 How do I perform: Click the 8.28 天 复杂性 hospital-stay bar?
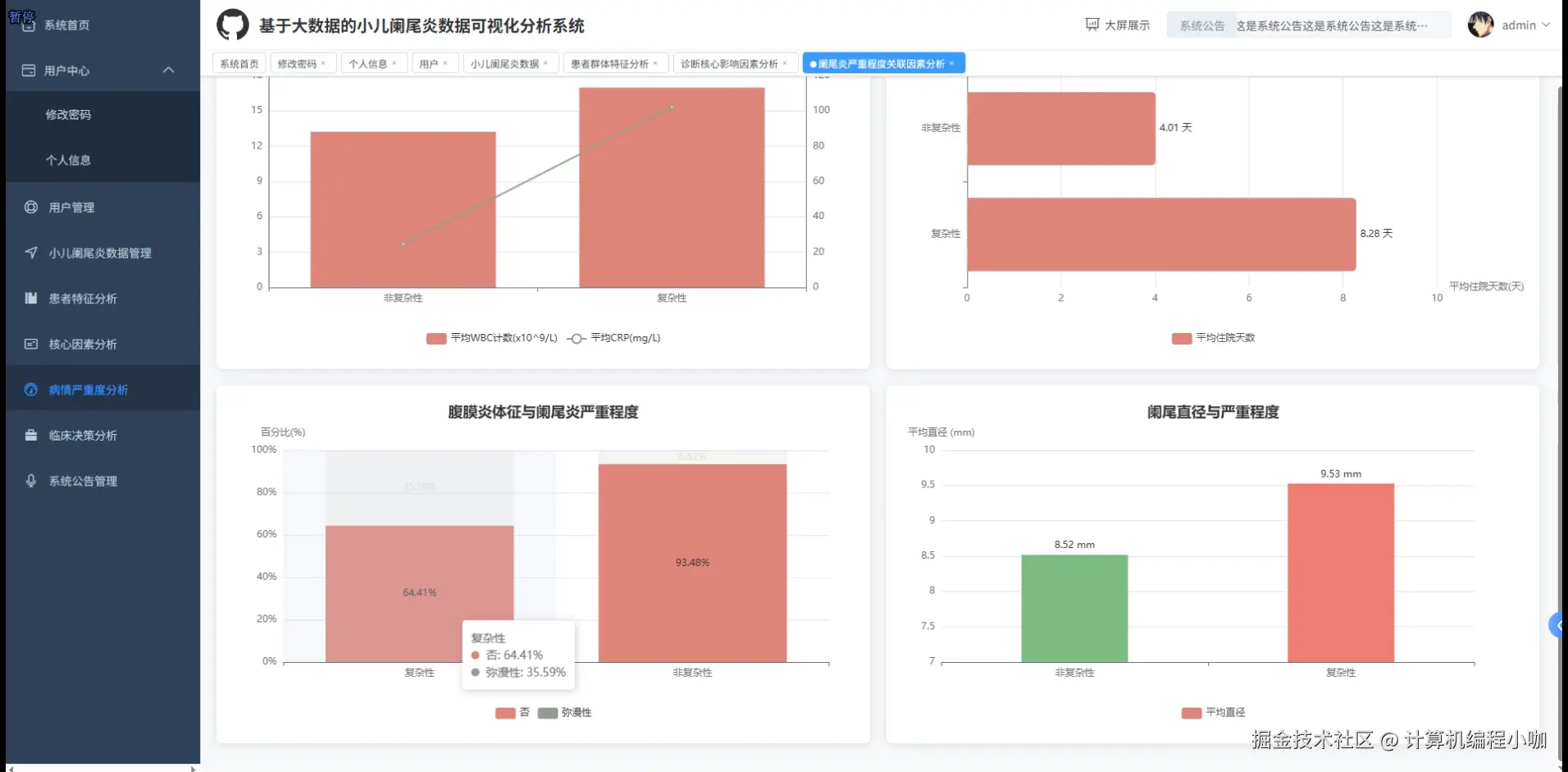(x=1161, y=234)
